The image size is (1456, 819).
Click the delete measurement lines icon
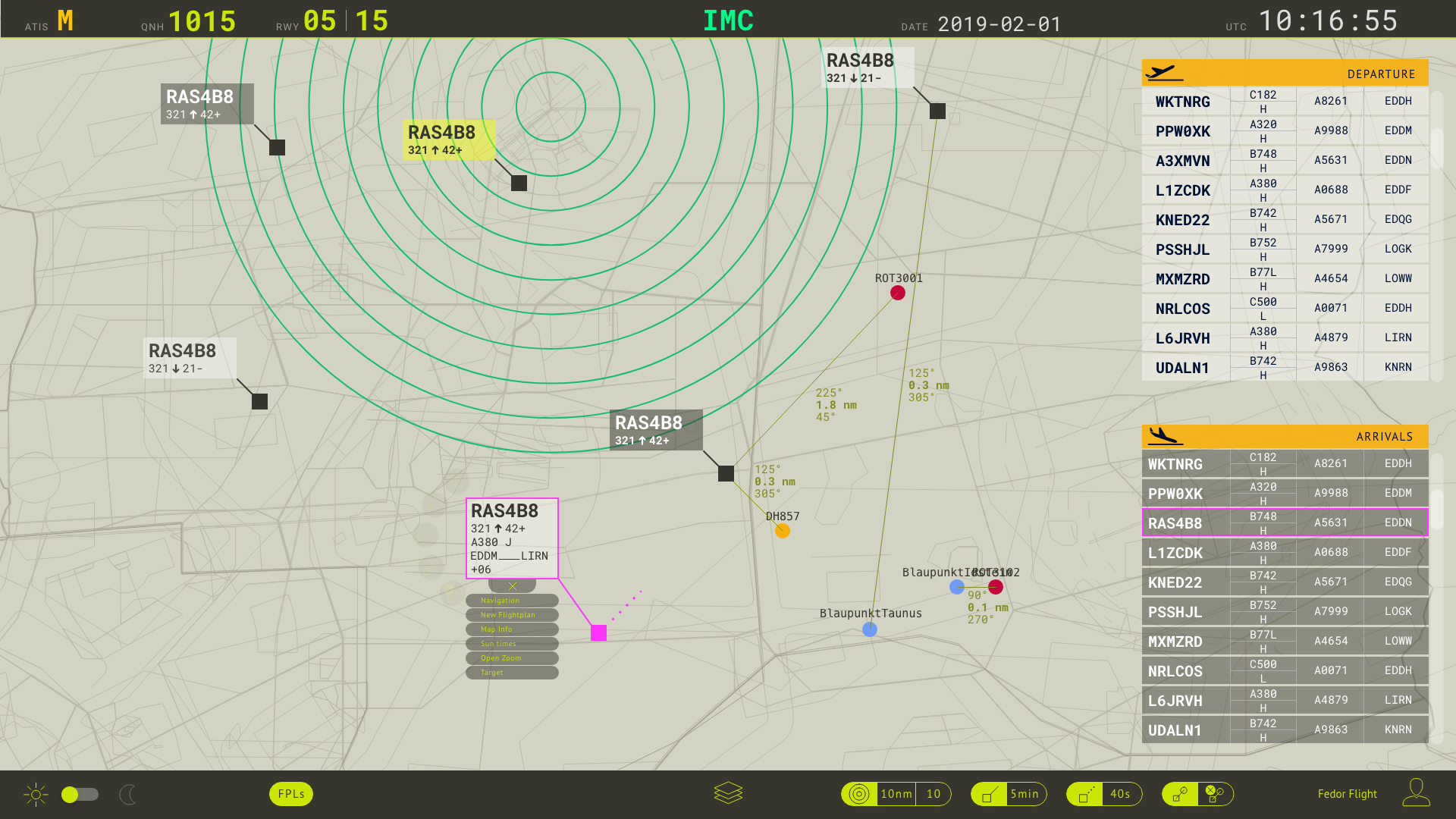[1215, 794]
